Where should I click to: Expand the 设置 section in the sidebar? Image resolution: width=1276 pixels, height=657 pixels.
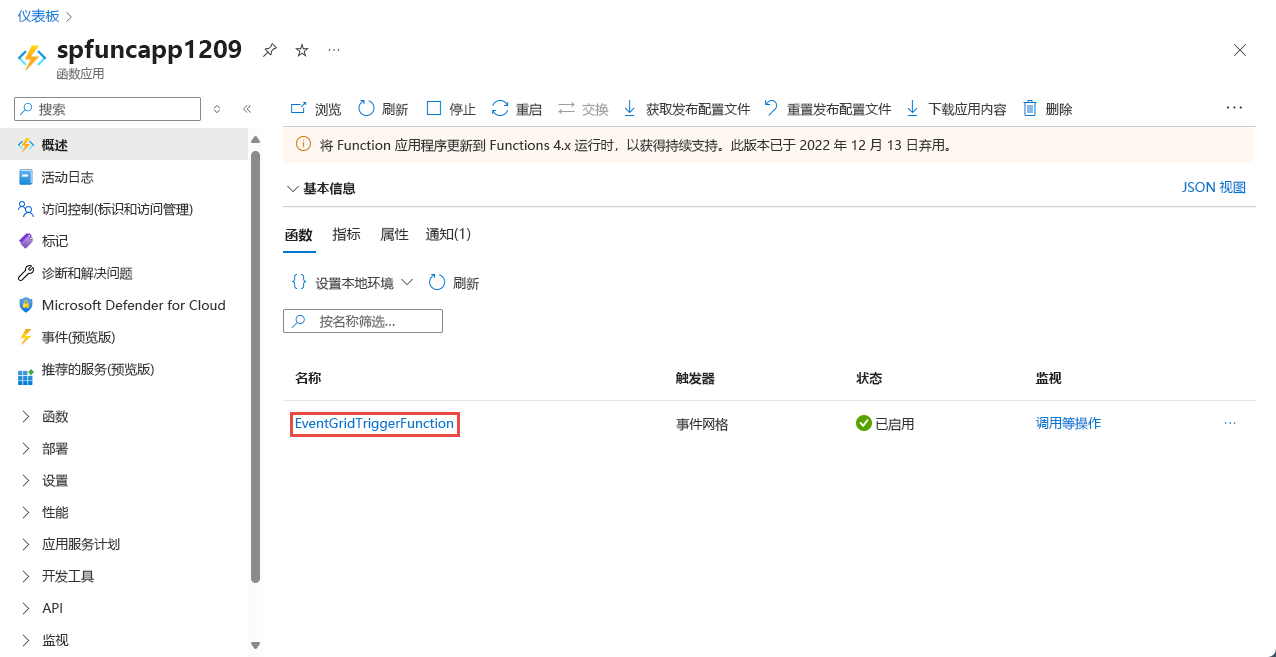[x=26, y=481]
